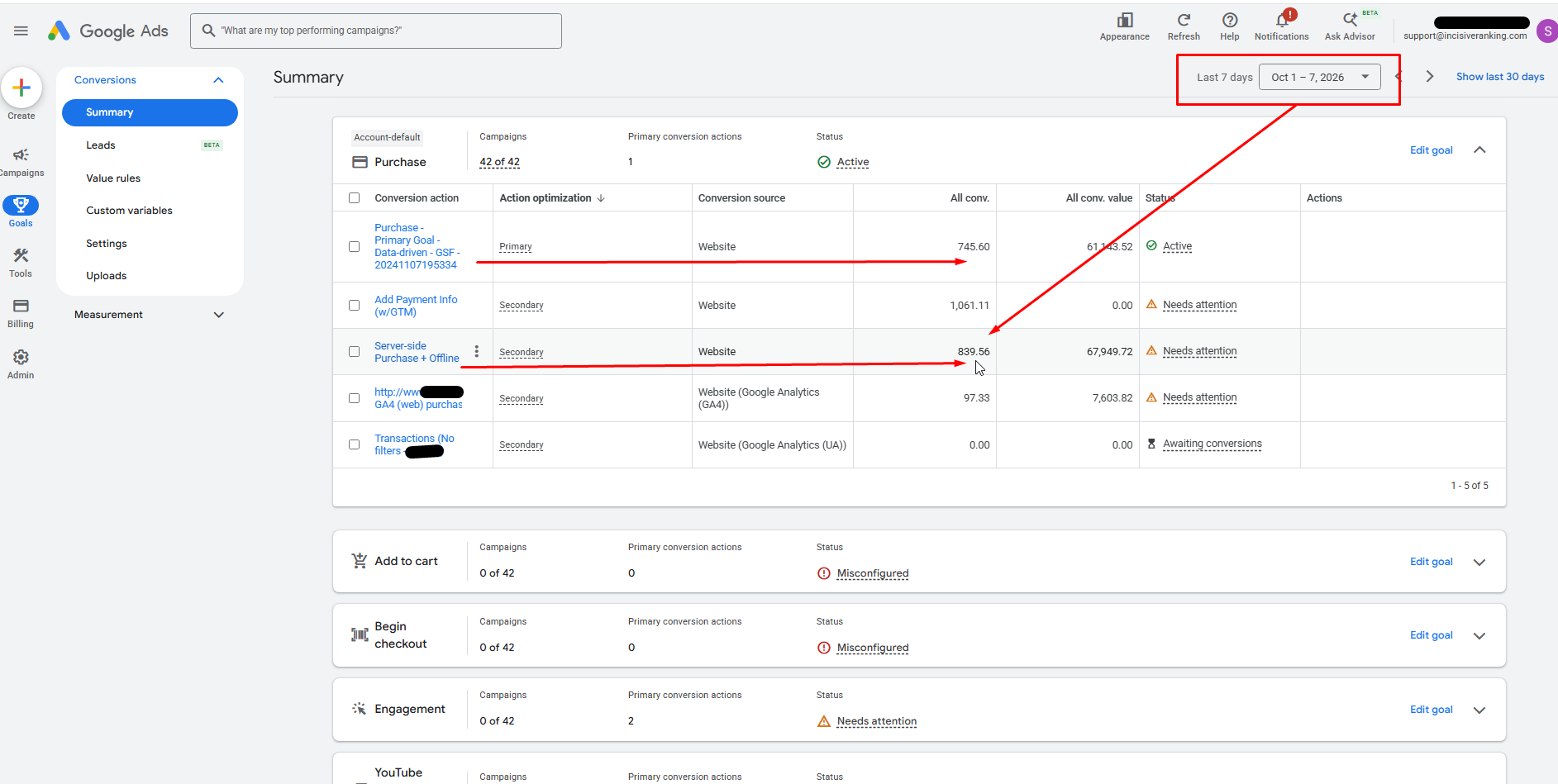
Task: Open the main hamburger menu
Action: click(x=21, y=31)
